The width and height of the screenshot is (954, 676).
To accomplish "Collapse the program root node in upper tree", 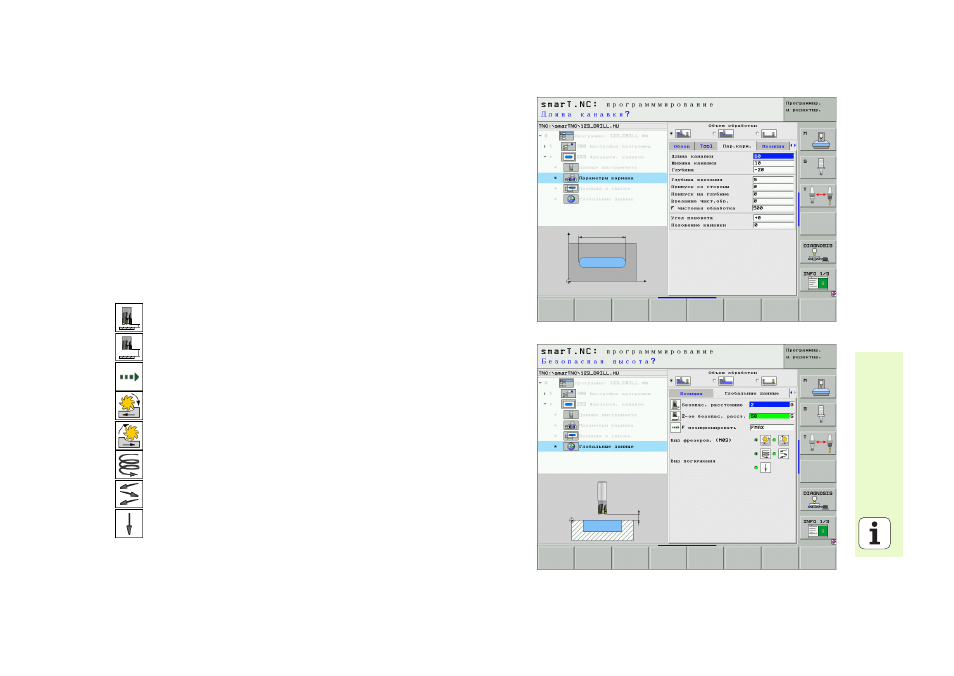I will click(541, 136).
